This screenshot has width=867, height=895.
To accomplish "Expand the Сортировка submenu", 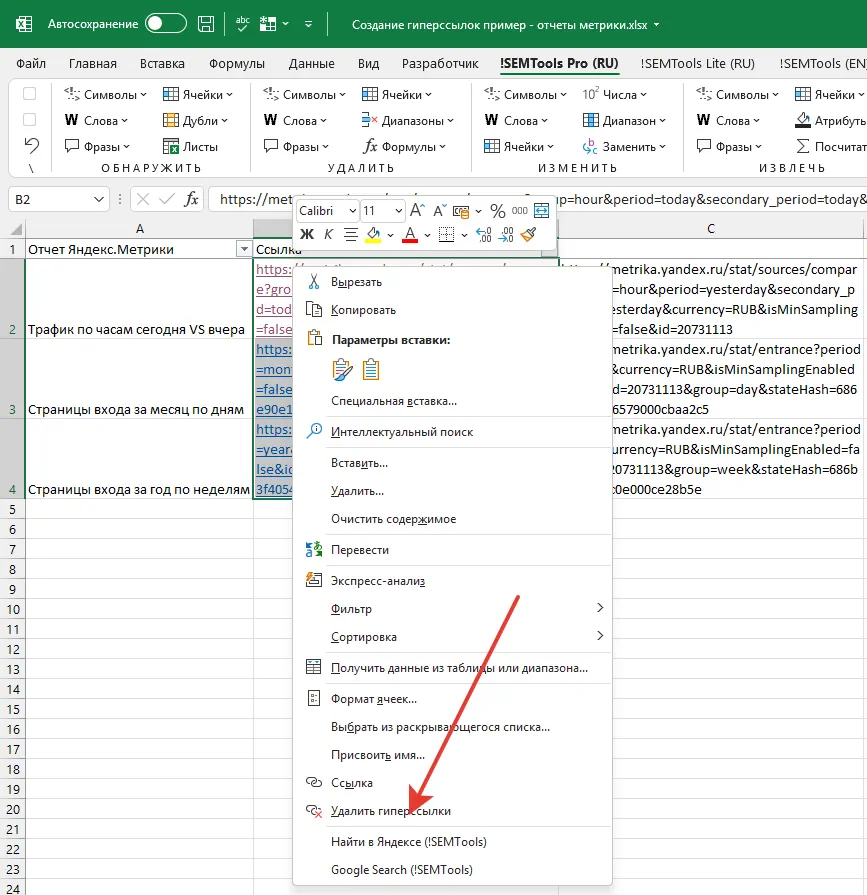I will pyautogui.click(x=452, y=637).
